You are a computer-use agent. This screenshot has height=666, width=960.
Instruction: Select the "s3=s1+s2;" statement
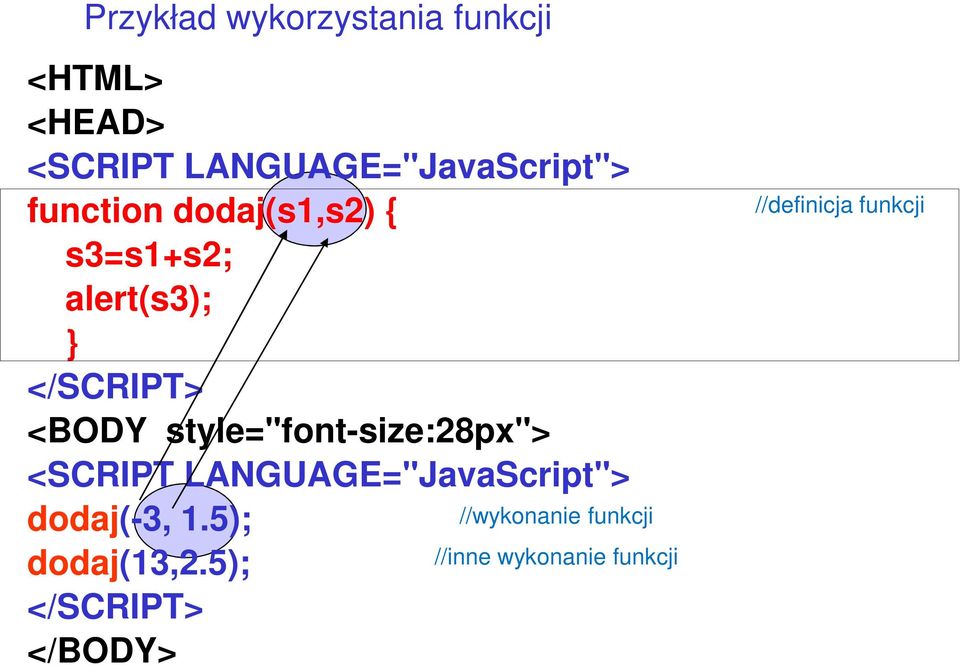pyautogui.click(x=149, y=255)
